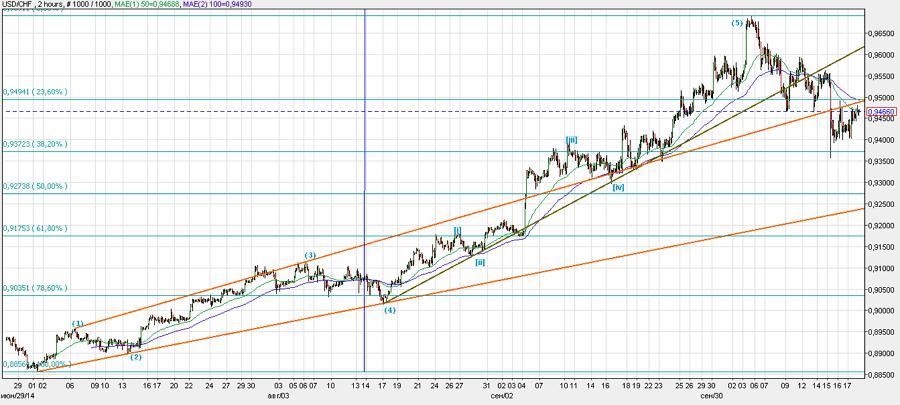Click the USD/CHF symbol title
This screenshot has width=900, height=405.
click(23, 6)
